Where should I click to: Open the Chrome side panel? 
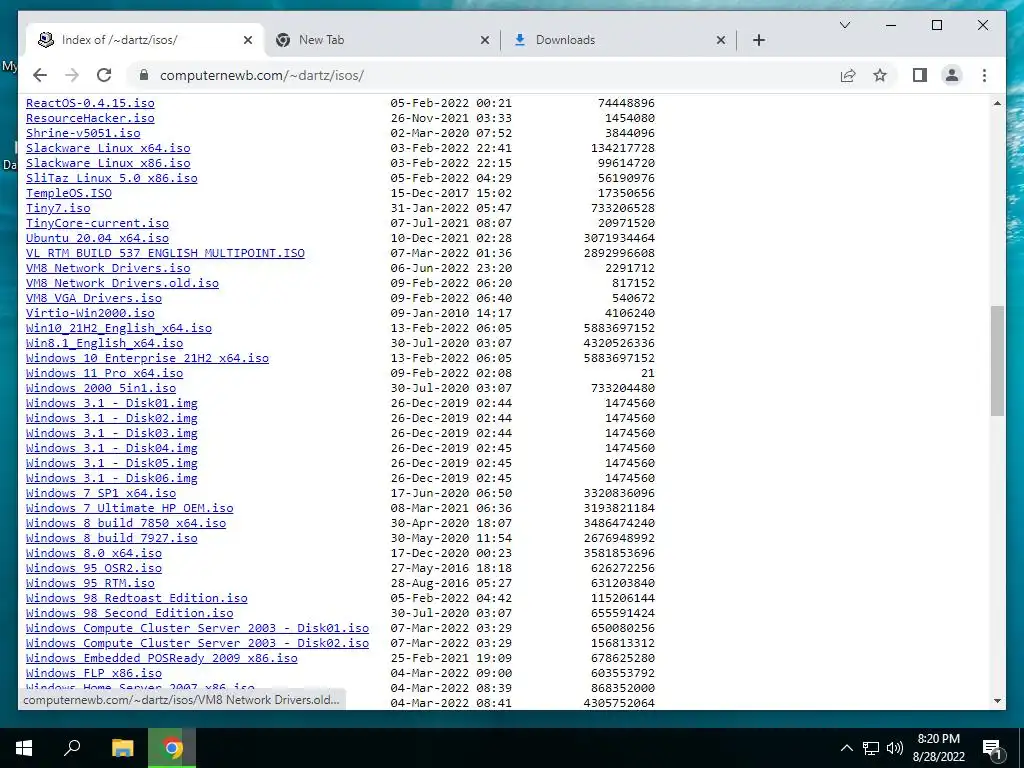(x=920, y=75)
